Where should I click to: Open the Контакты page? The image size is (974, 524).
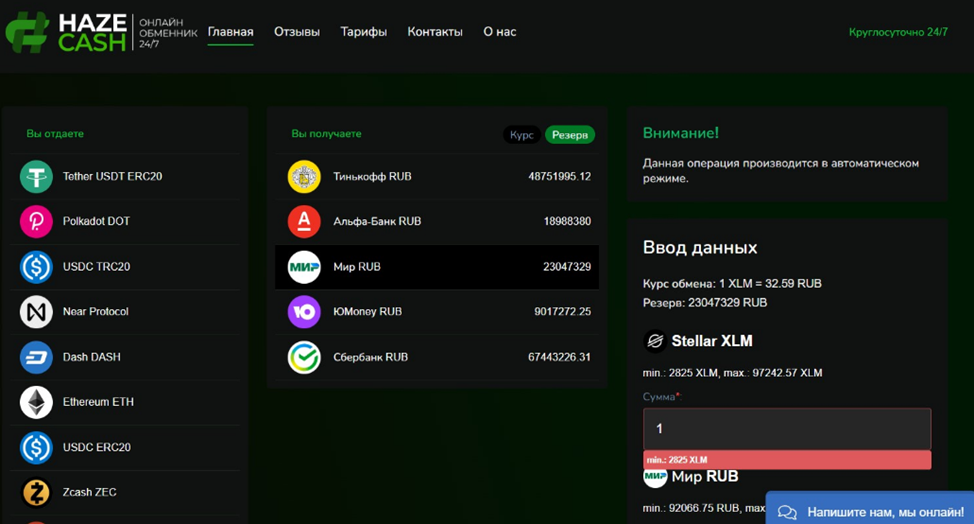coord(435,32)
